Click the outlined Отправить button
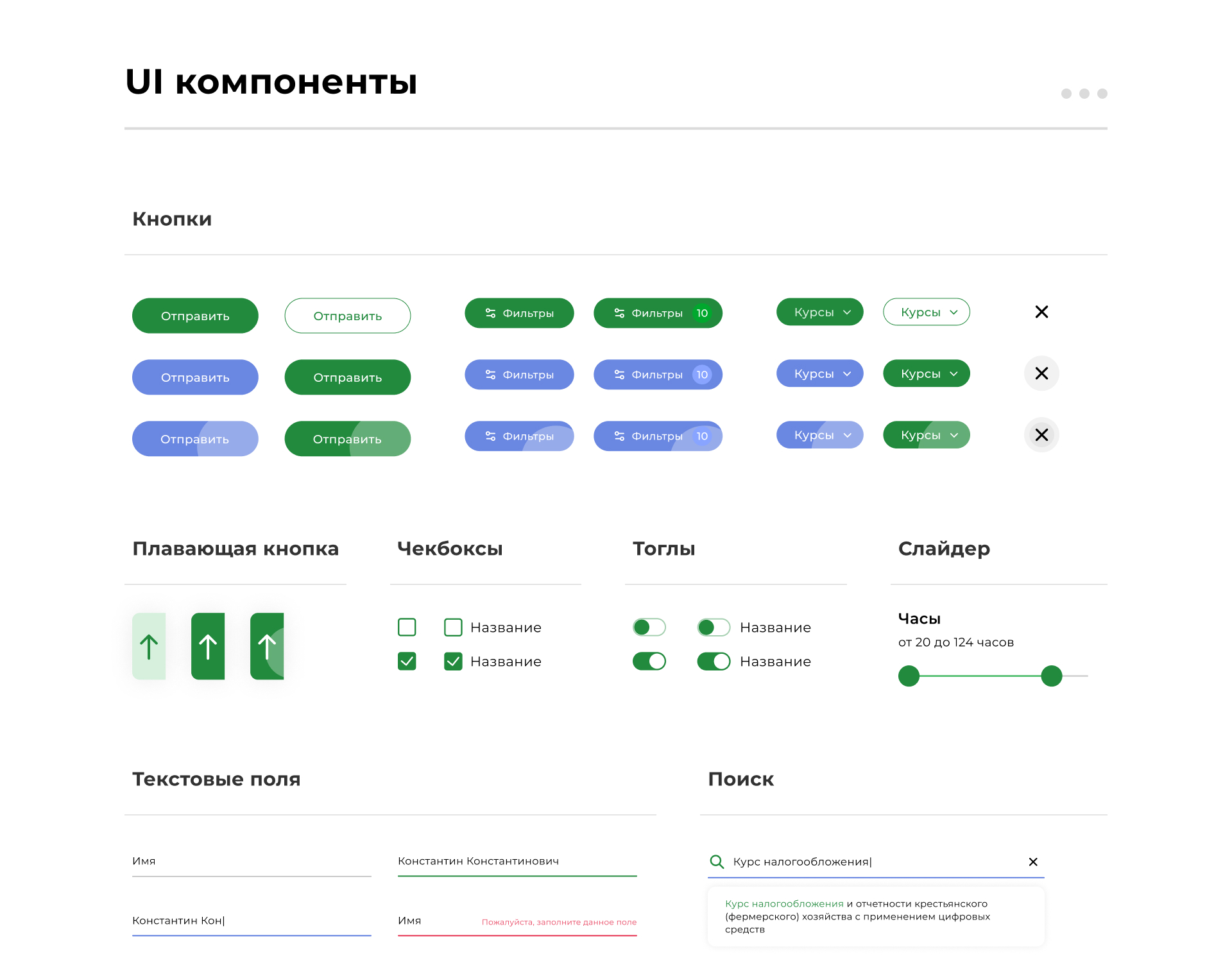Image resolution: width=1232 pixels, height=956 pixels. (347, 316)
